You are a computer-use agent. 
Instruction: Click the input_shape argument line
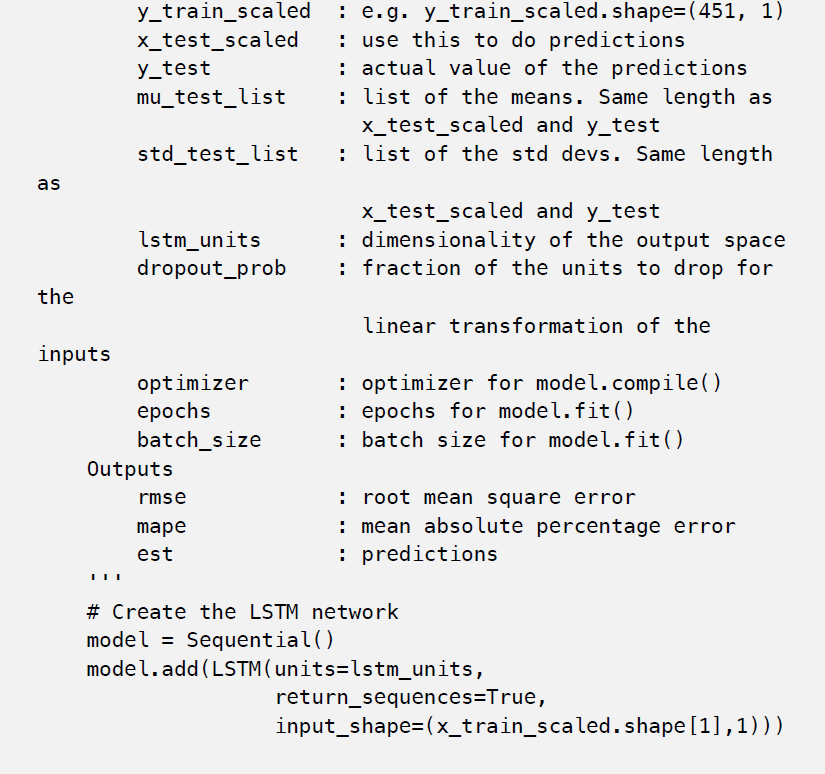point(530,727)
